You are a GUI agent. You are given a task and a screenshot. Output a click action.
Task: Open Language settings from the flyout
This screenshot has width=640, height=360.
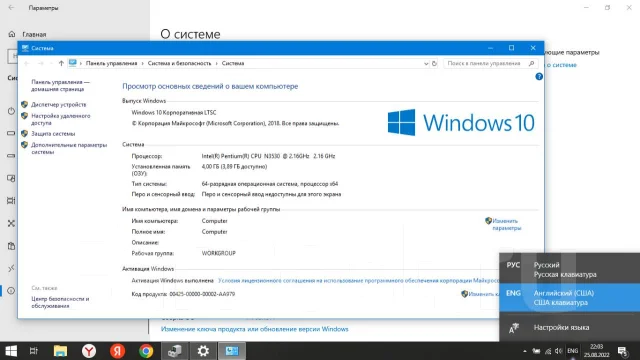point(569,327)
